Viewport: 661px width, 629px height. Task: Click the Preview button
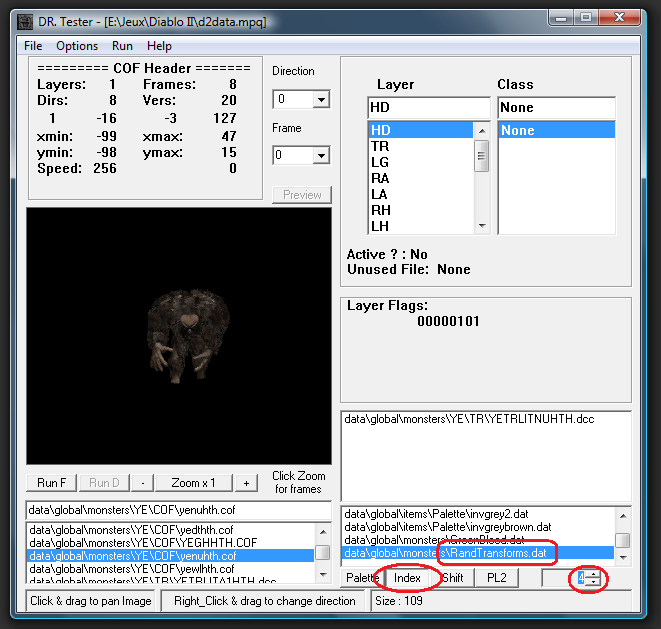tap(302, 195)
